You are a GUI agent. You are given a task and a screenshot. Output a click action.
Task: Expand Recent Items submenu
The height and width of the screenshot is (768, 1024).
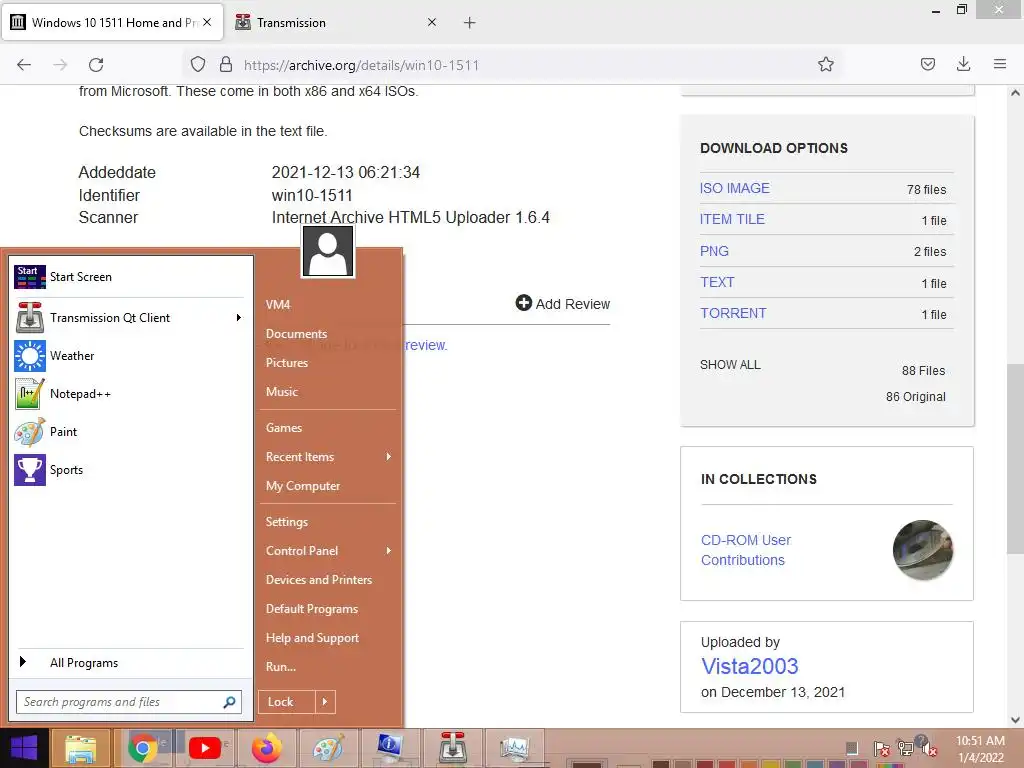pos(389,456)
